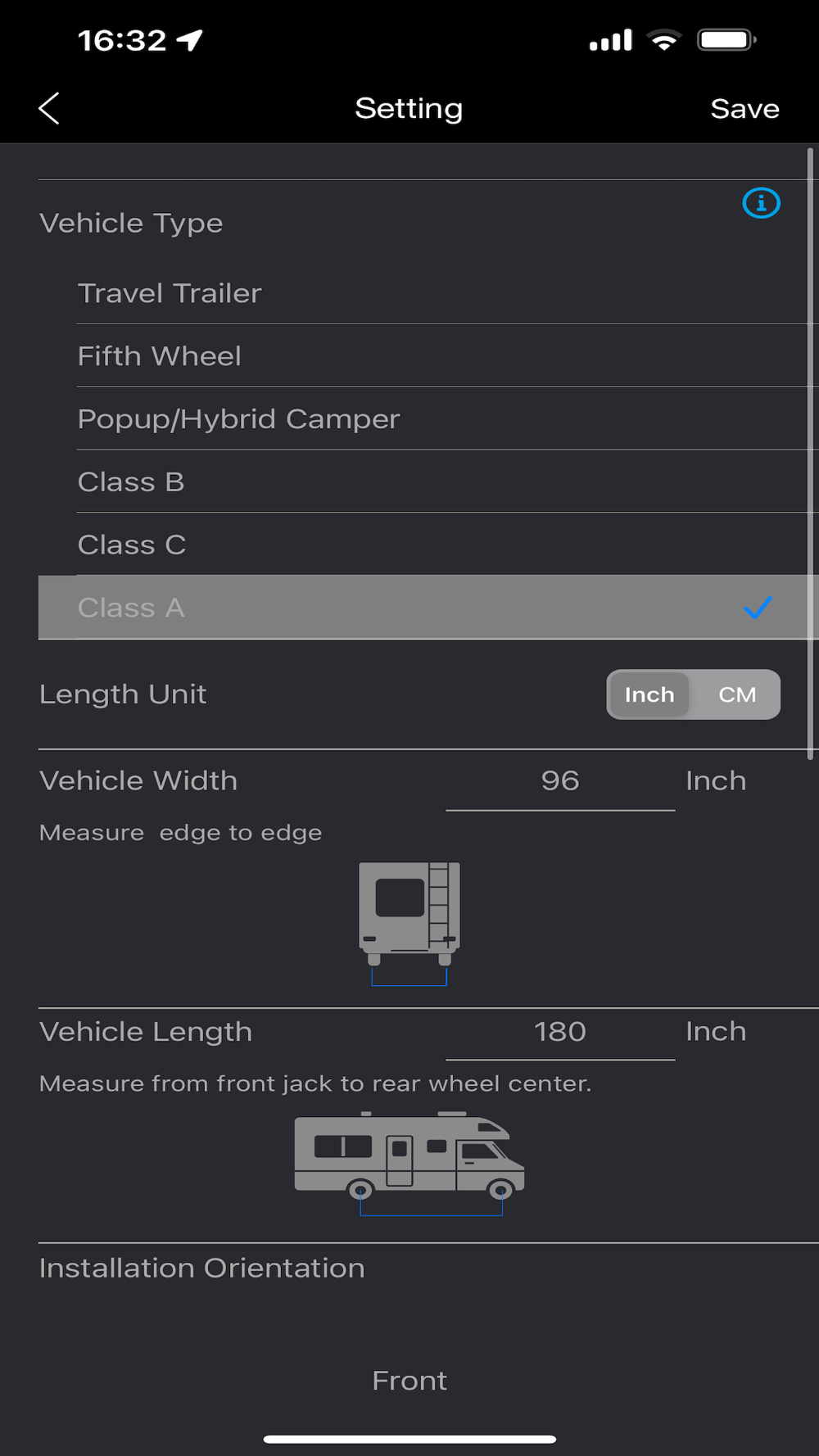Tap the back arrow icon
The height and width of the screenshot is (1456, 819).
pos(49,108)
